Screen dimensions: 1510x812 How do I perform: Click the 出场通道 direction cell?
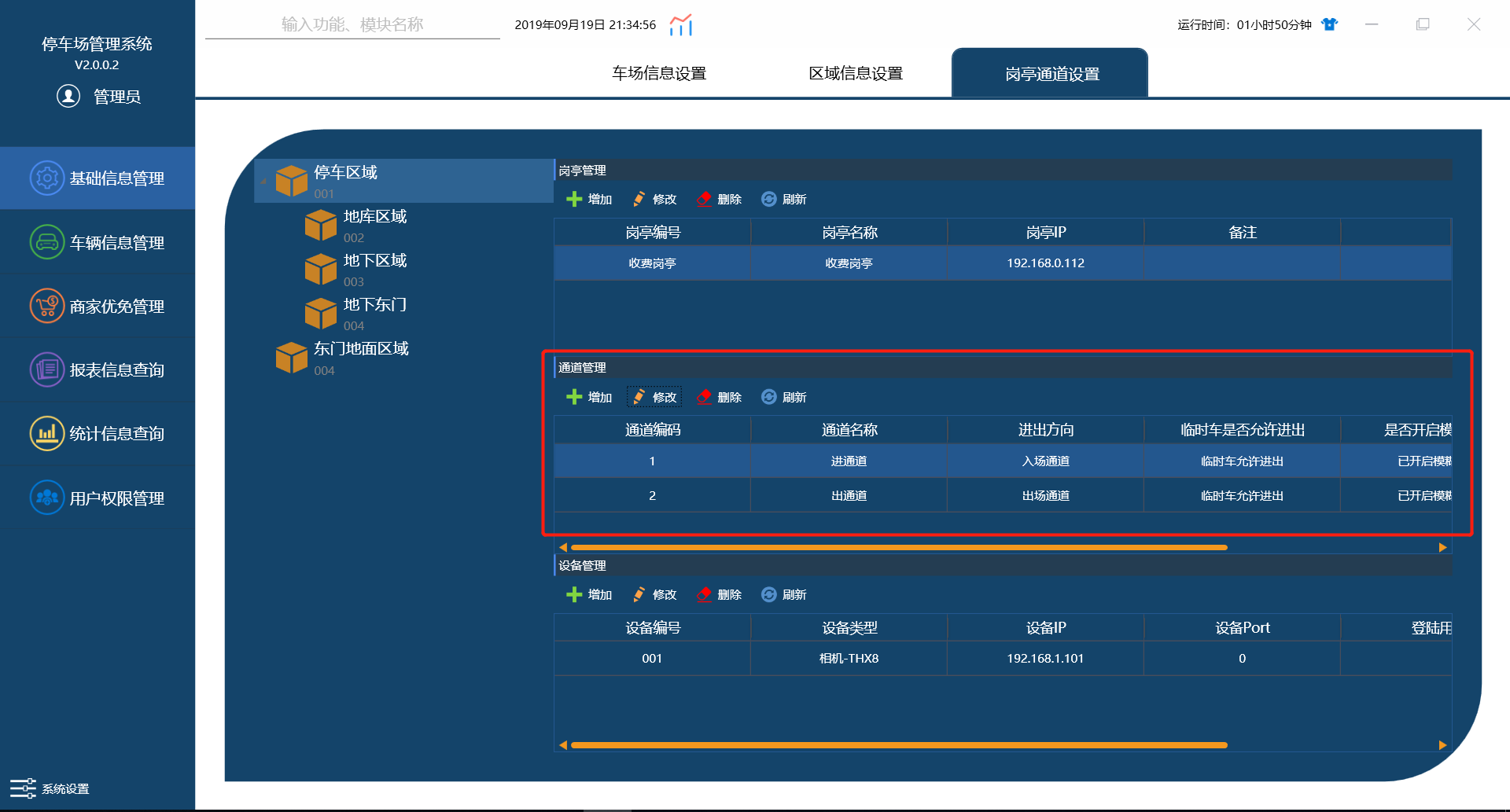click(x=1046, y=496)
